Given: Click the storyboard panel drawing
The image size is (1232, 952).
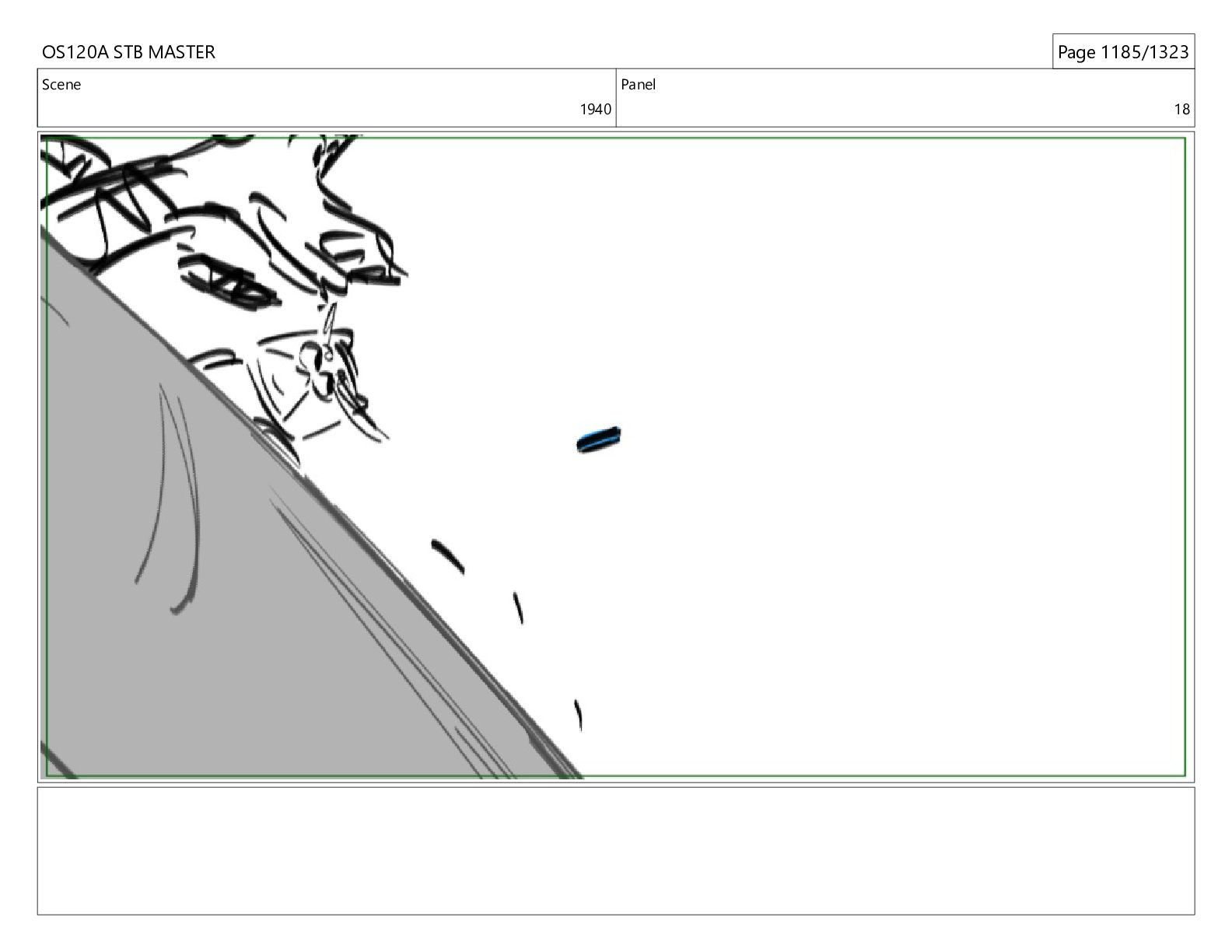Looking at the screenshot, I should click(616, 457).
